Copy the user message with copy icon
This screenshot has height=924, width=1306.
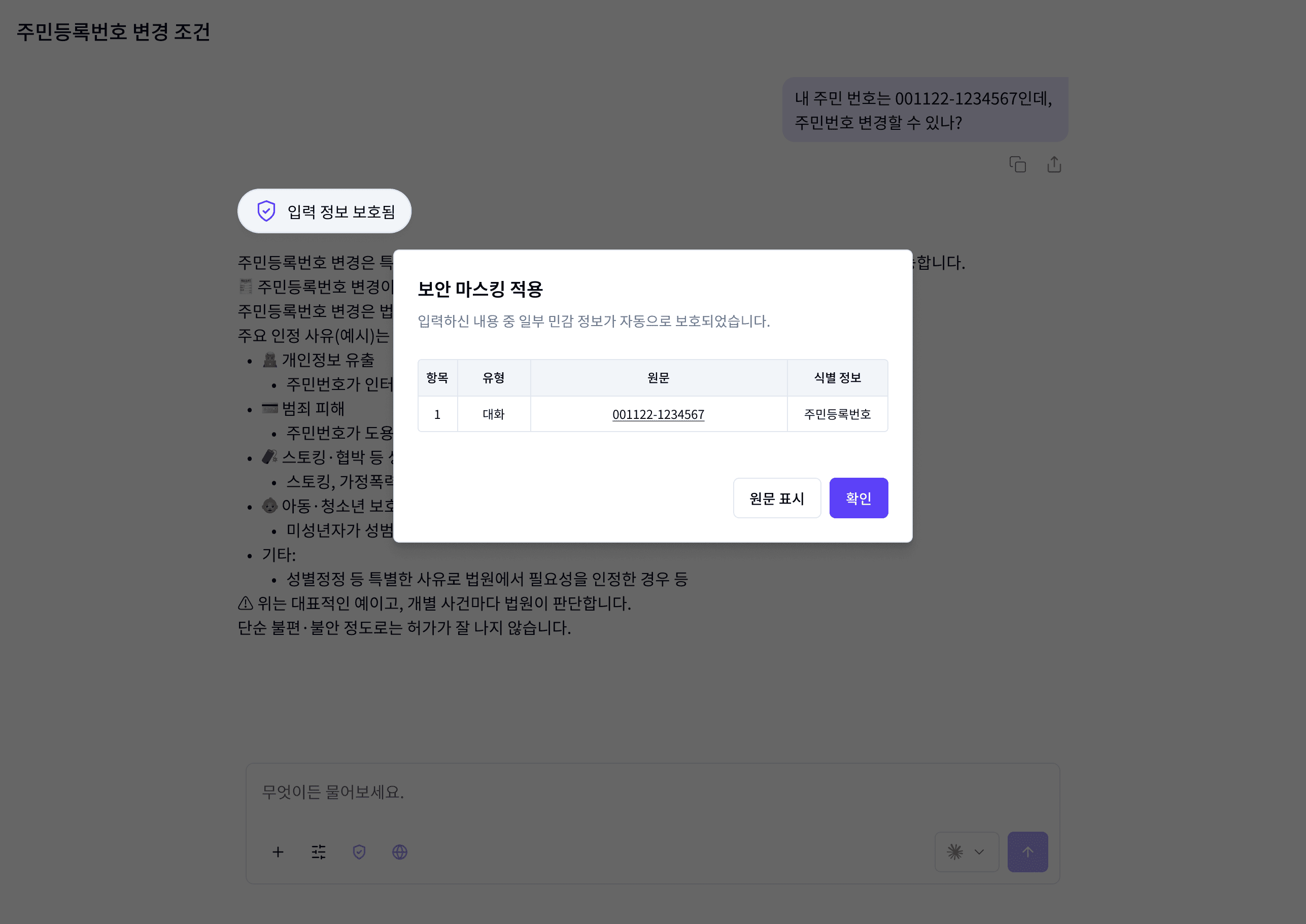coord(1017,164)
